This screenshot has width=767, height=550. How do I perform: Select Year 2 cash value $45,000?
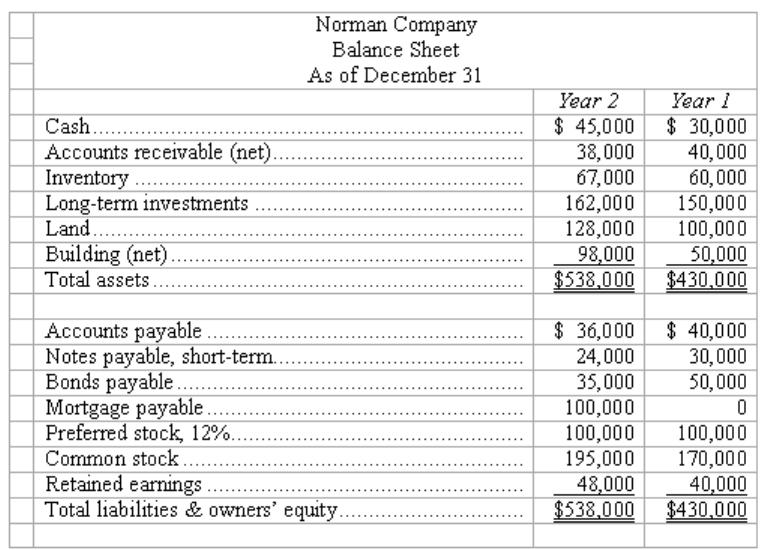point(594,127)
